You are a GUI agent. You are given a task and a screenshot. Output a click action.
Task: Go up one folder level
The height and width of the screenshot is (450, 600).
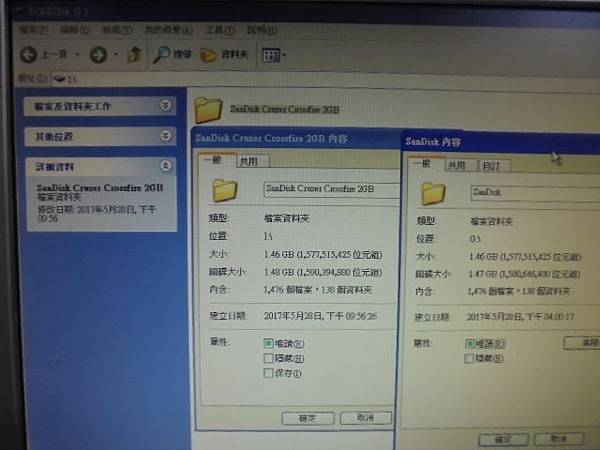click(134, 55)
